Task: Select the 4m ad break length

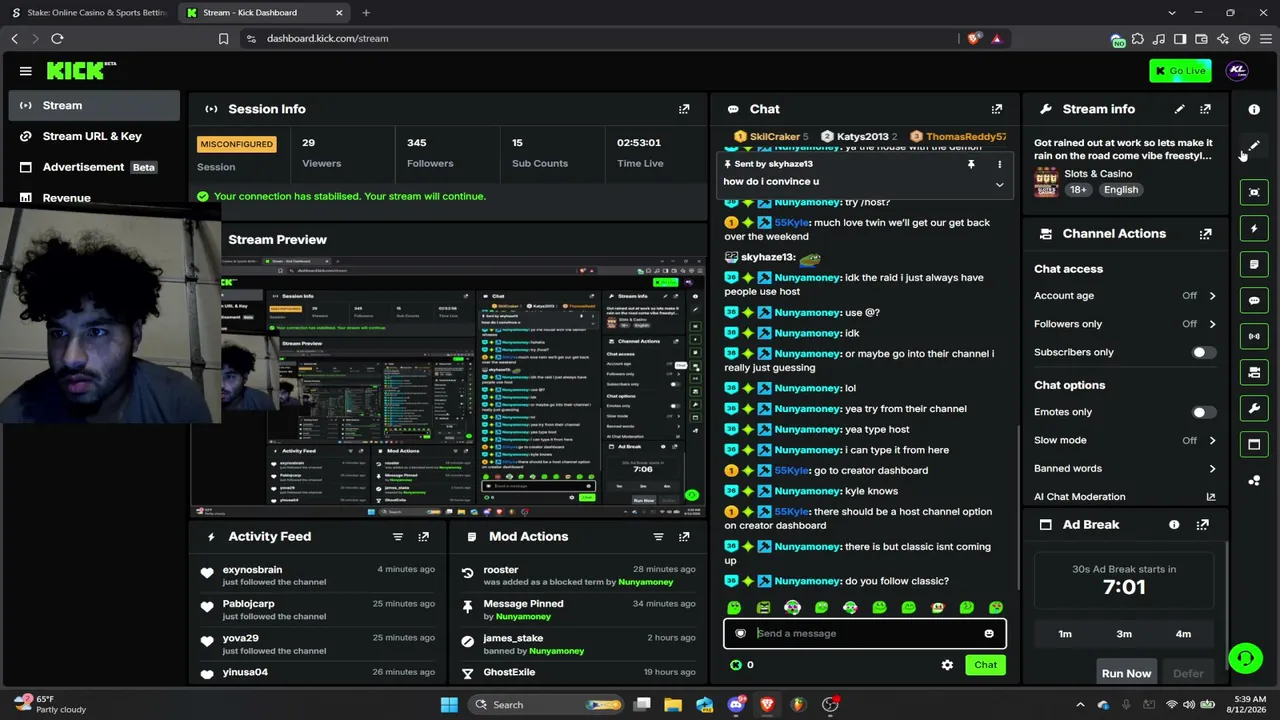Action: click(x=1183, y=634)
